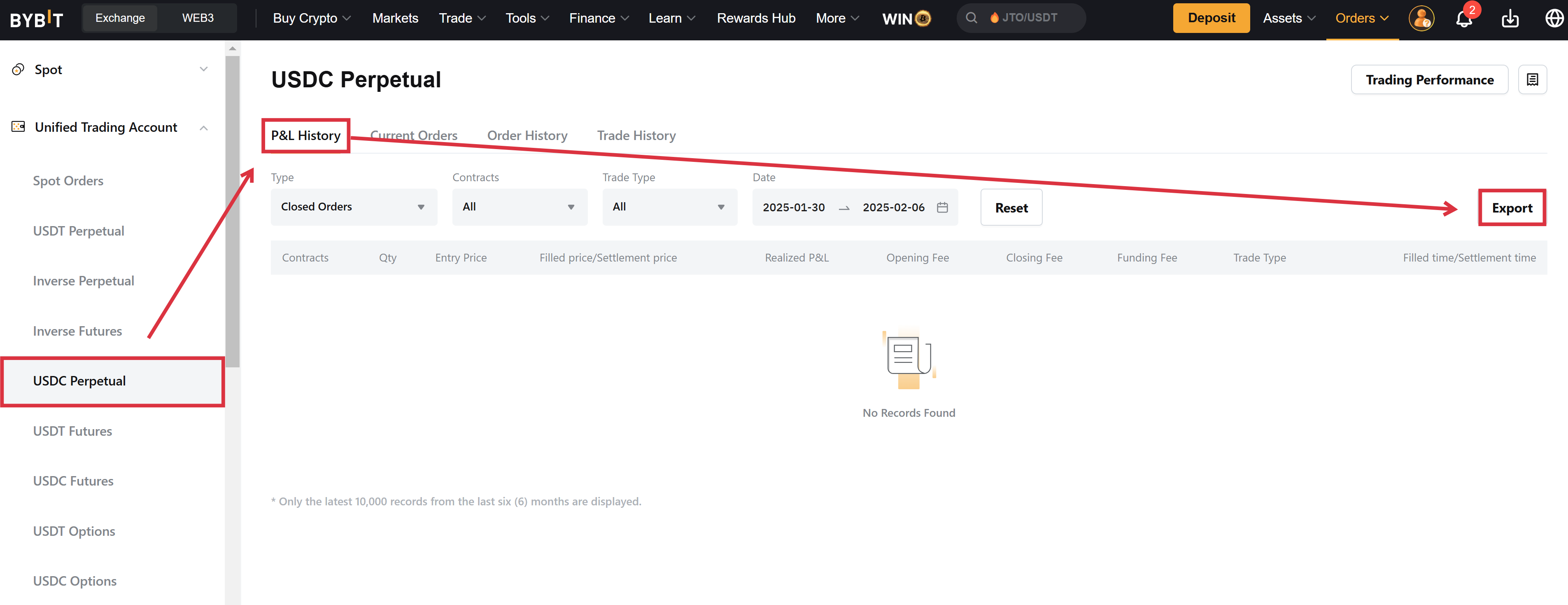Open Inverse Perpetual in sidebar
The width and height of the screenshot is (1568, 605).
pos(84,281)
